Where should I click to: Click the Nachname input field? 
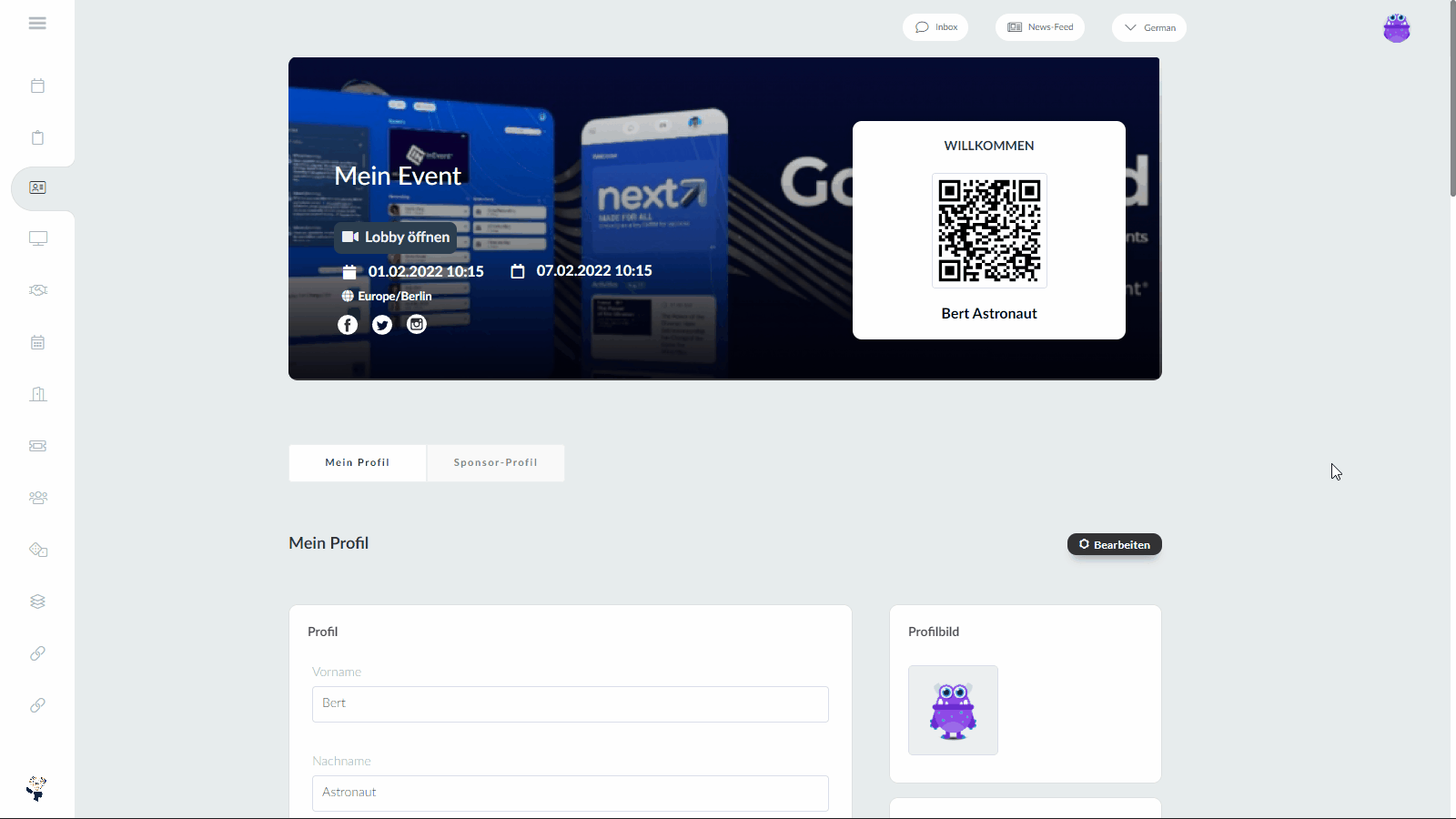click(571, 794)
